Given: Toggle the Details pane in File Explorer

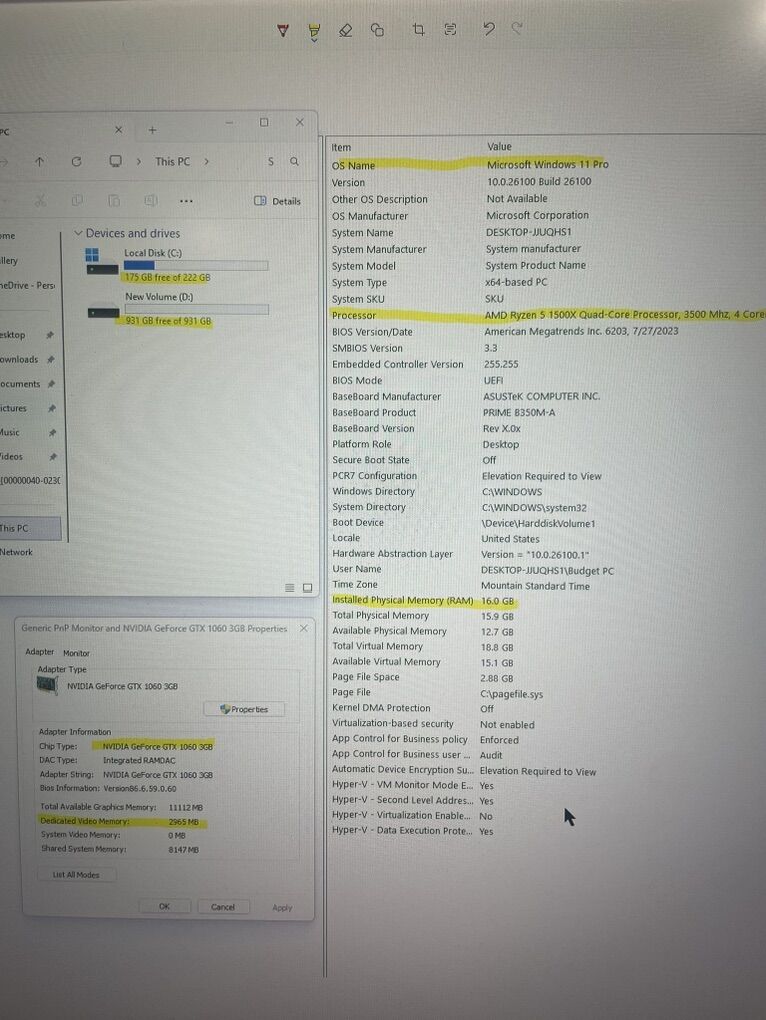Looking at the screenshot, I should tap(277, 201).
